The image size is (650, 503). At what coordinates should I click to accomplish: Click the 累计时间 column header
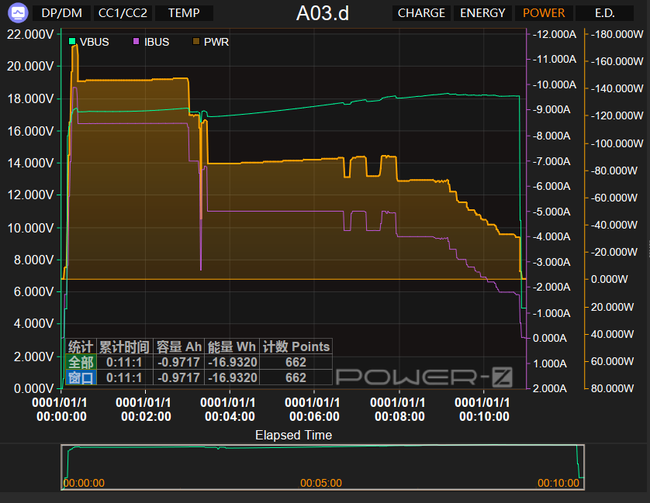(x=124, y=347)
